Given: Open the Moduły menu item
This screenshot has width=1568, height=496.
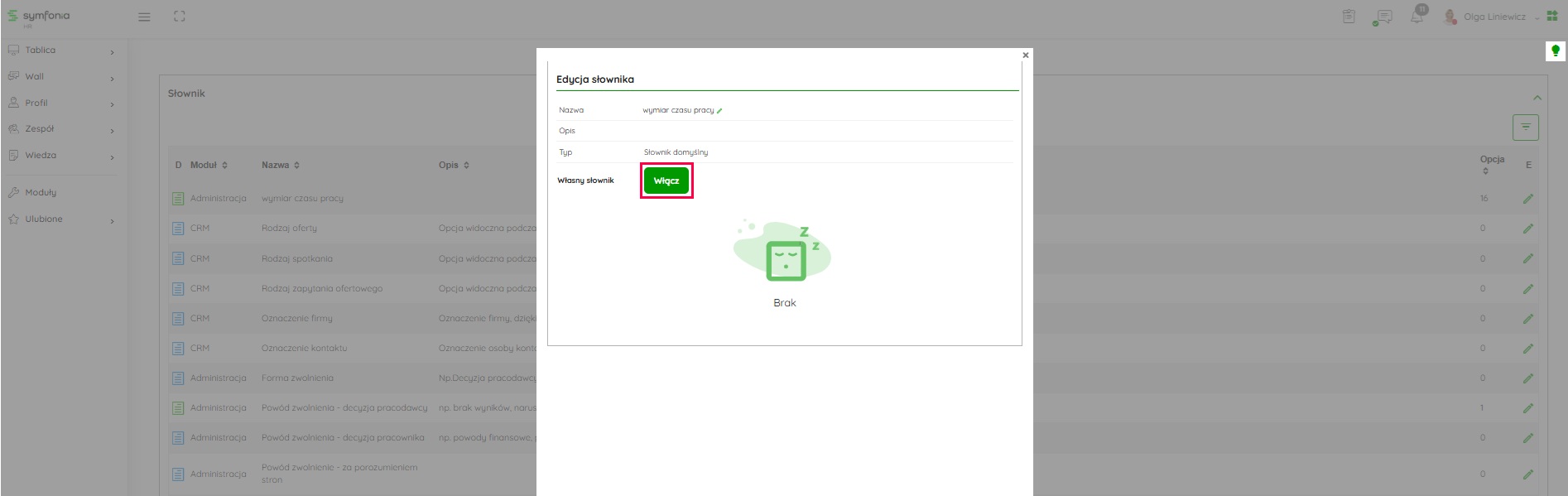Looking at the screenshot, I should 41,192.
